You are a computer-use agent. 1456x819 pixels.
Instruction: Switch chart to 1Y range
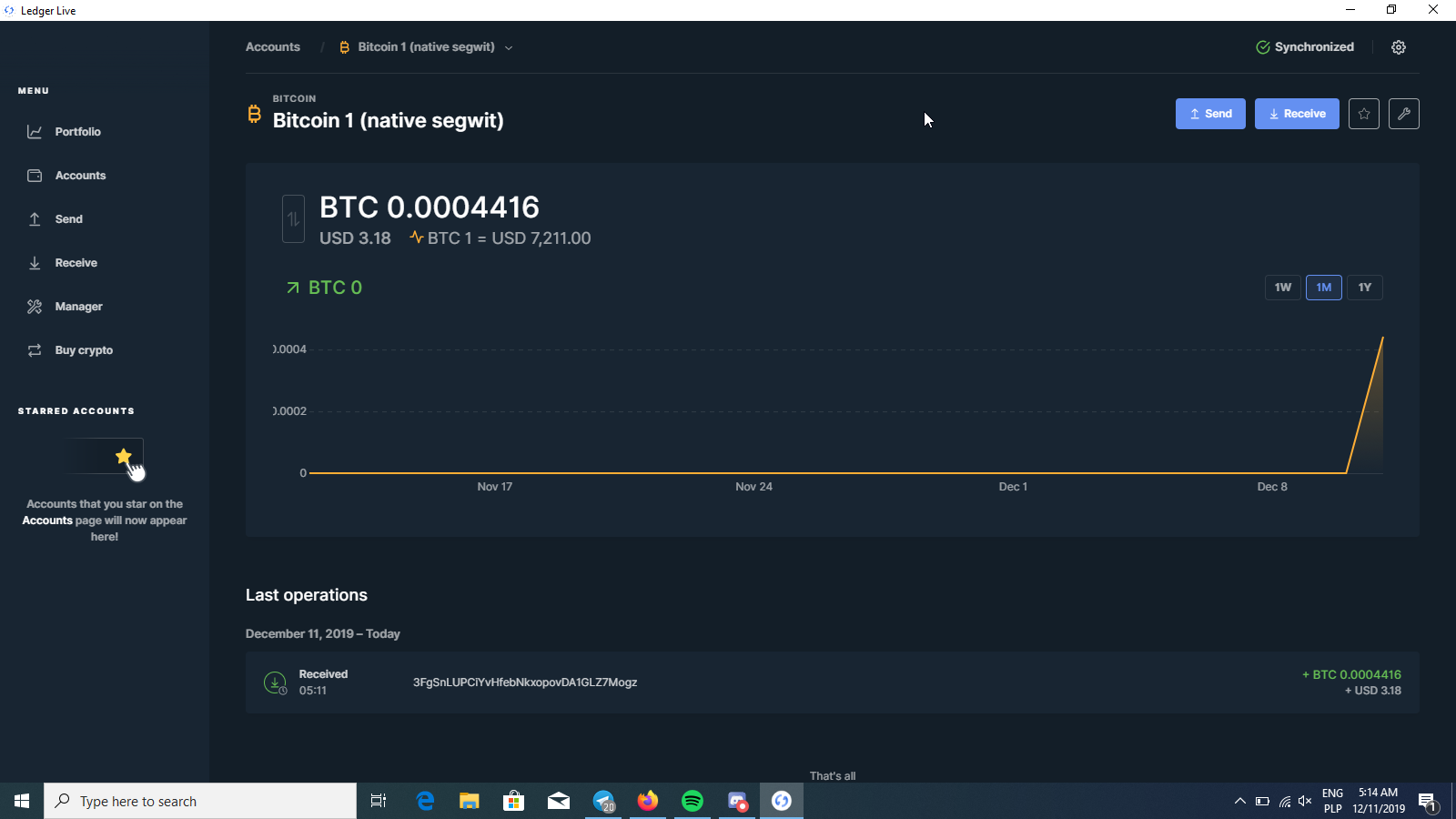pyautogui.click(x=1364, y=288)
